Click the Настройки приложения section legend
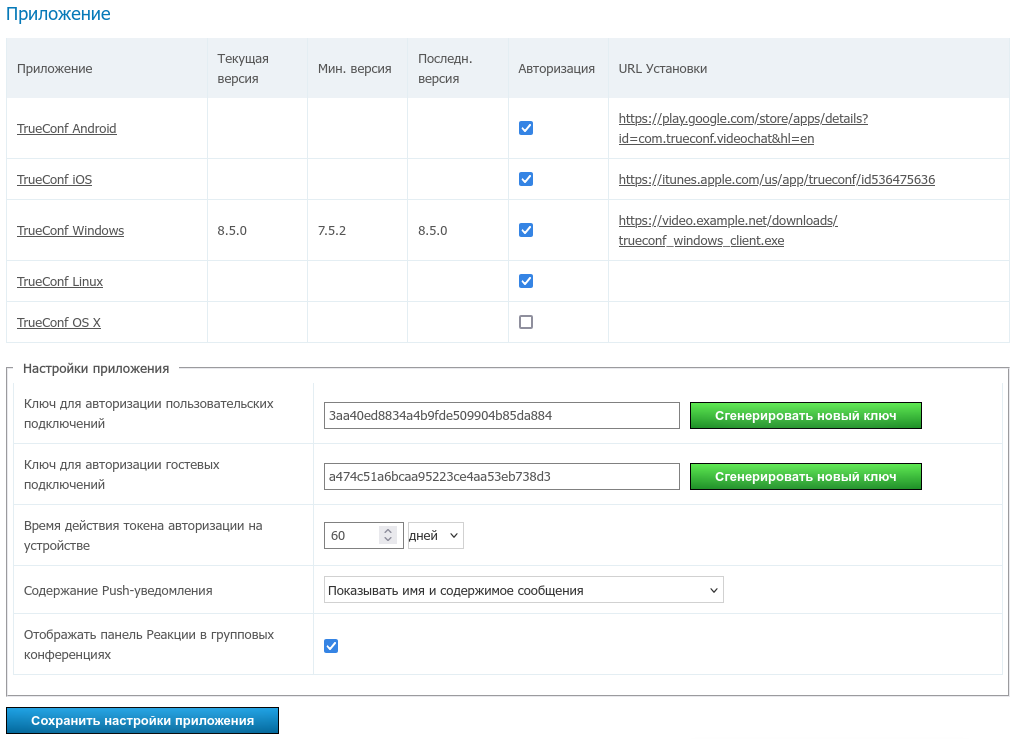 pos(96,369)
